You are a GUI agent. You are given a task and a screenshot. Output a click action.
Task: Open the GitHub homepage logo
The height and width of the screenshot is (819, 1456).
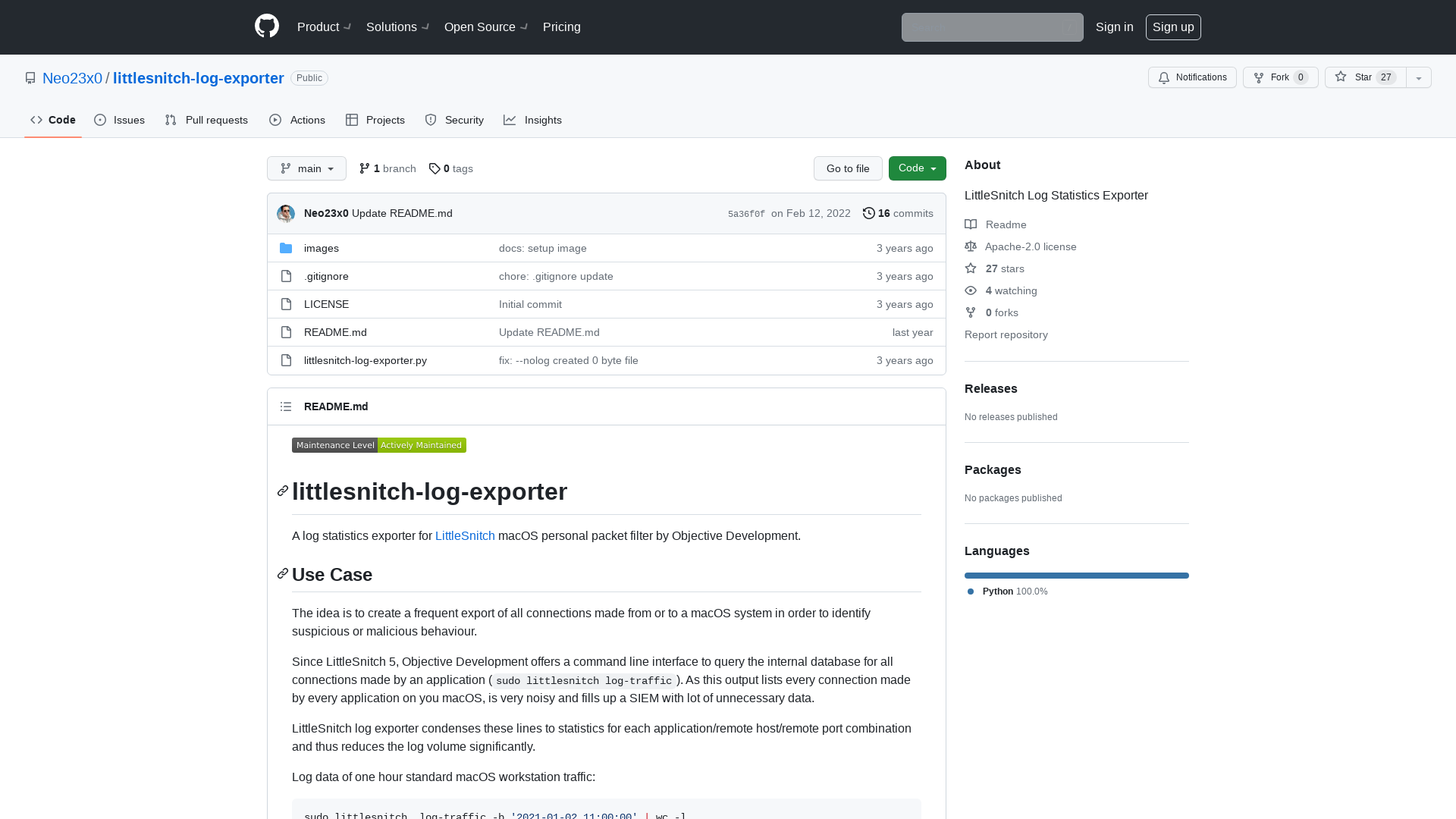point(267,27)
